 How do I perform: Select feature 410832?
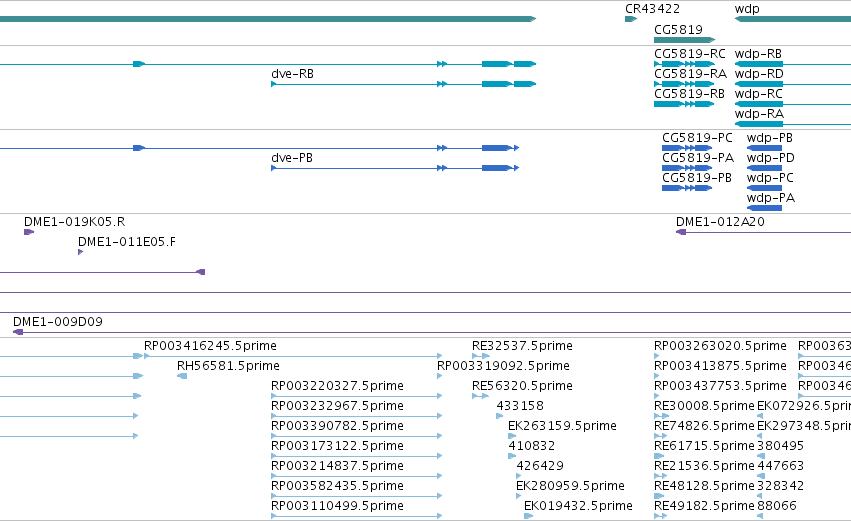pyautogui.click(x=532, y=447)
